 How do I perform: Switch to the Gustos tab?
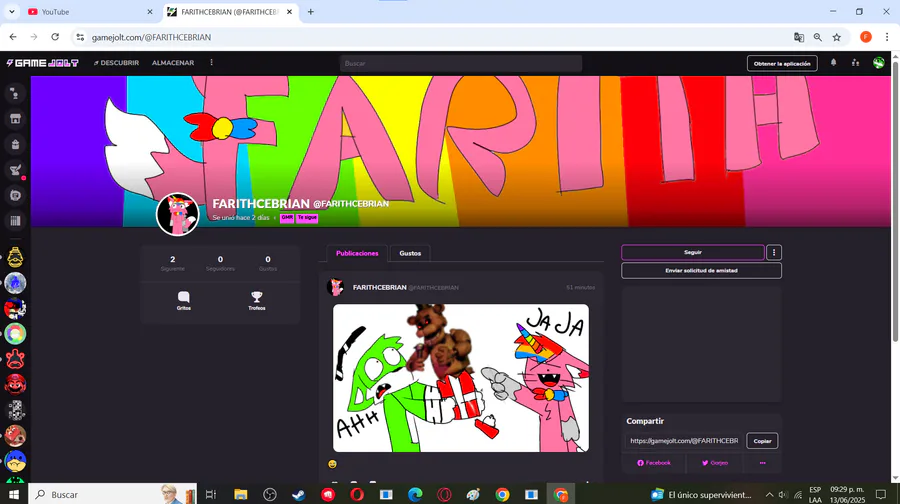coord(410,253)
